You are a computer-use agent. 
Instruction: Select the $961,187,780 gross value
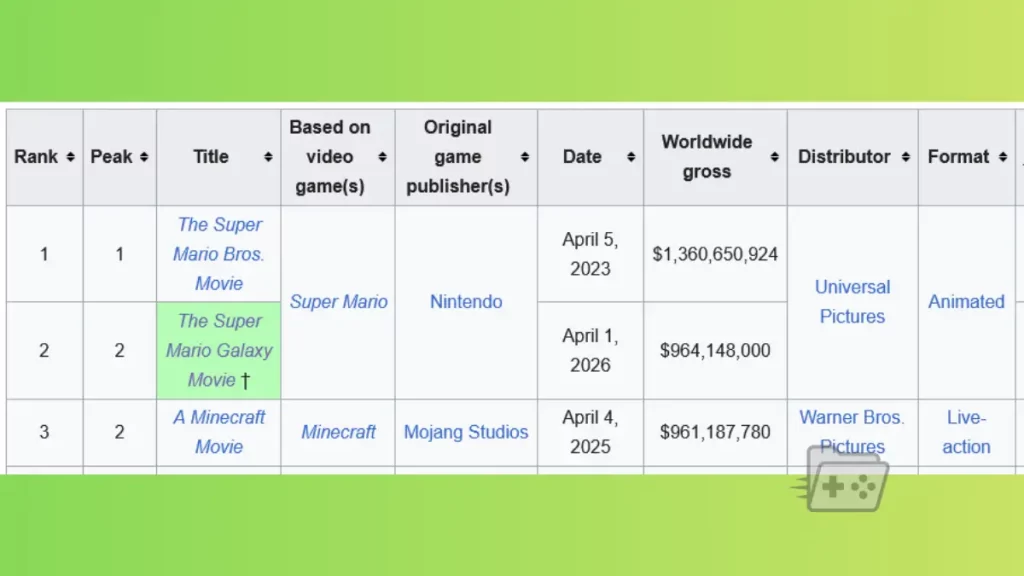tap(715, 432)
